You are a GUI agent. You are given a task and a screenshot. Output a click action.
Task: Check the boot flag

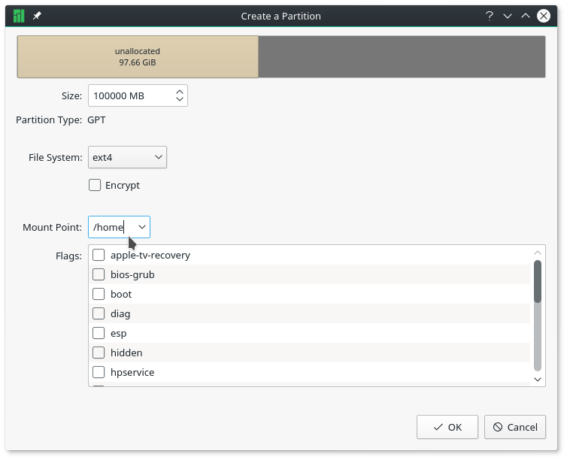pyautogui.click(x=98, y=294)
